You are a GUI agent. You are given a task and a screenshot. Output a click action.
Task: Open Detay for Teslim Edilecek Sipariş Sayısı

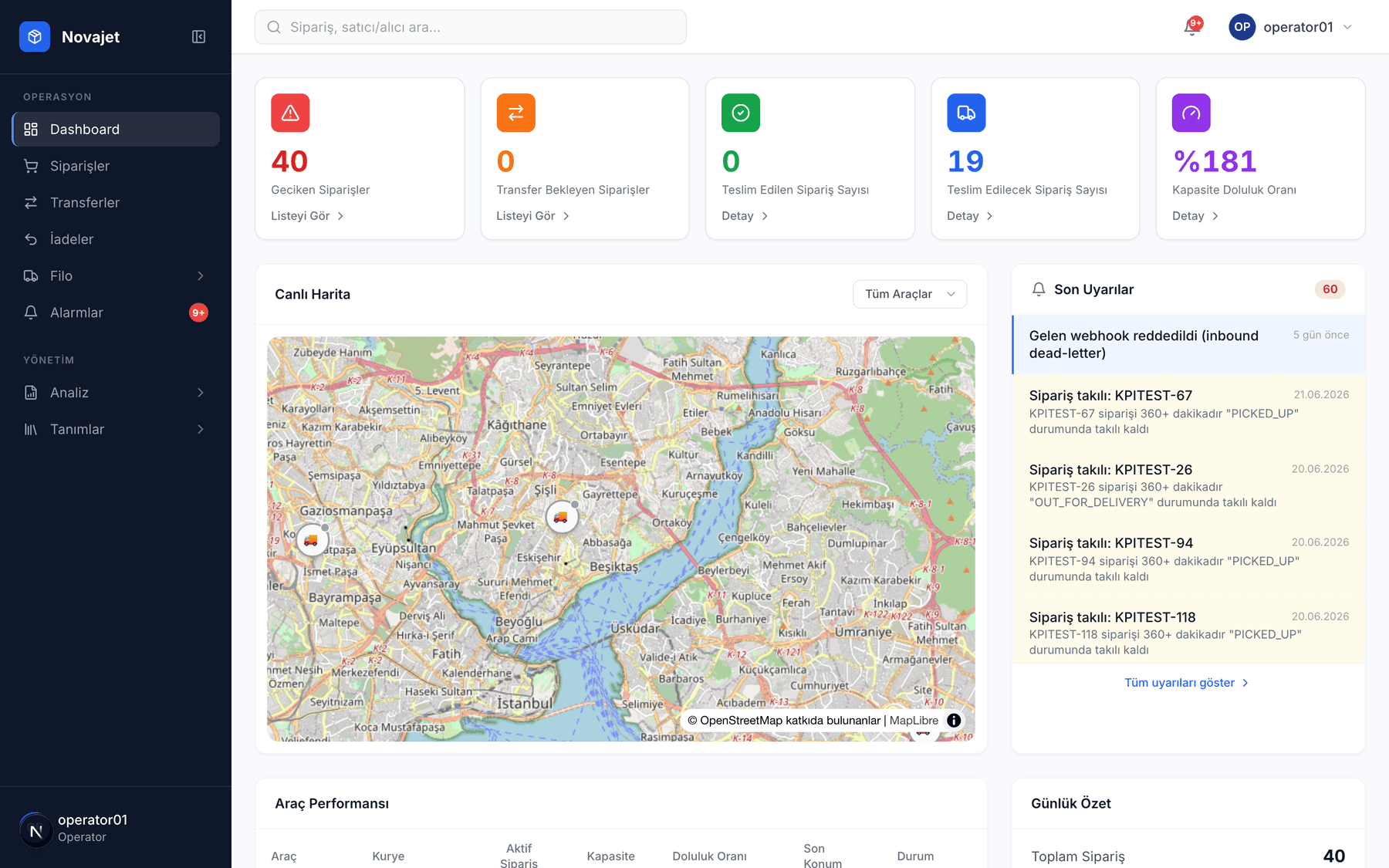[x=970, y=216]
